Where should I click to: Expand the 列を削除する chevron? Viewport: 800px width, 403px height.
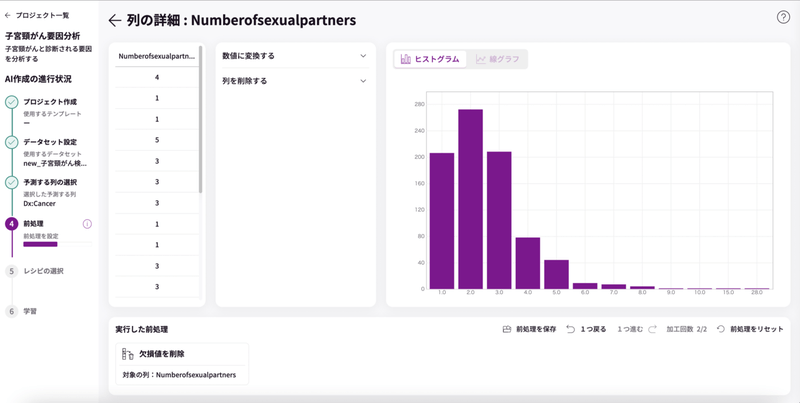(363, 81)
